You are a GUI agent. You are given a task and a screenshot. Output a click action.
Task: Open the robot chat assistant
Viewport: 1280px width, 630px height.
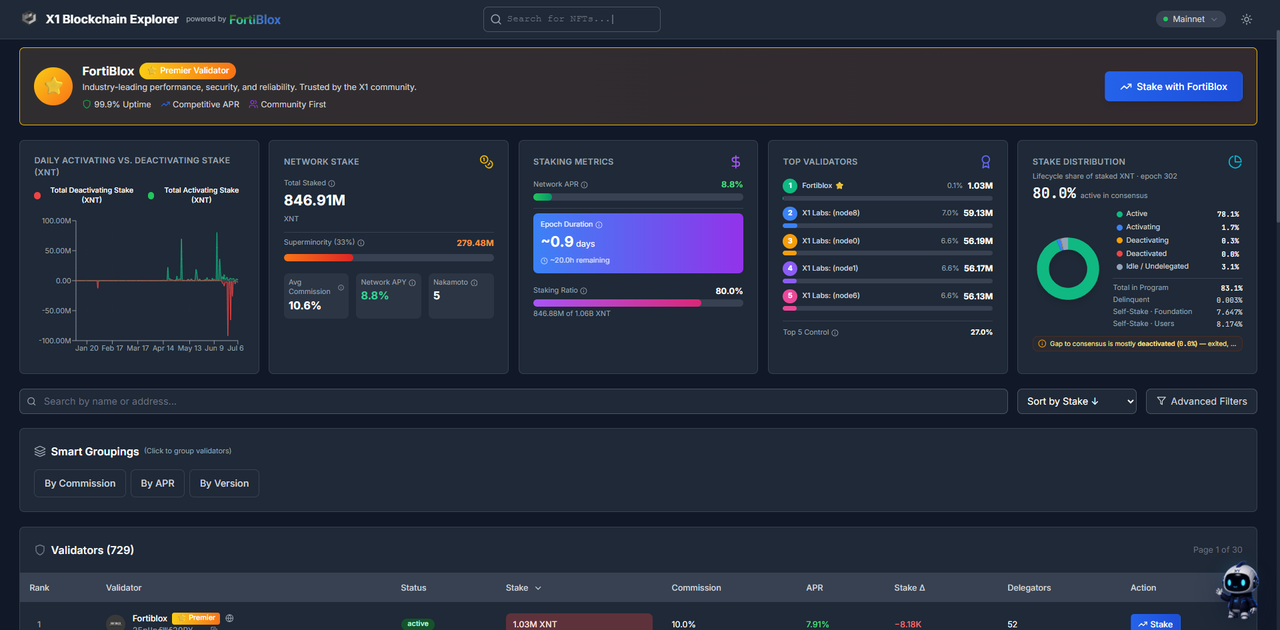[1239, 591]
